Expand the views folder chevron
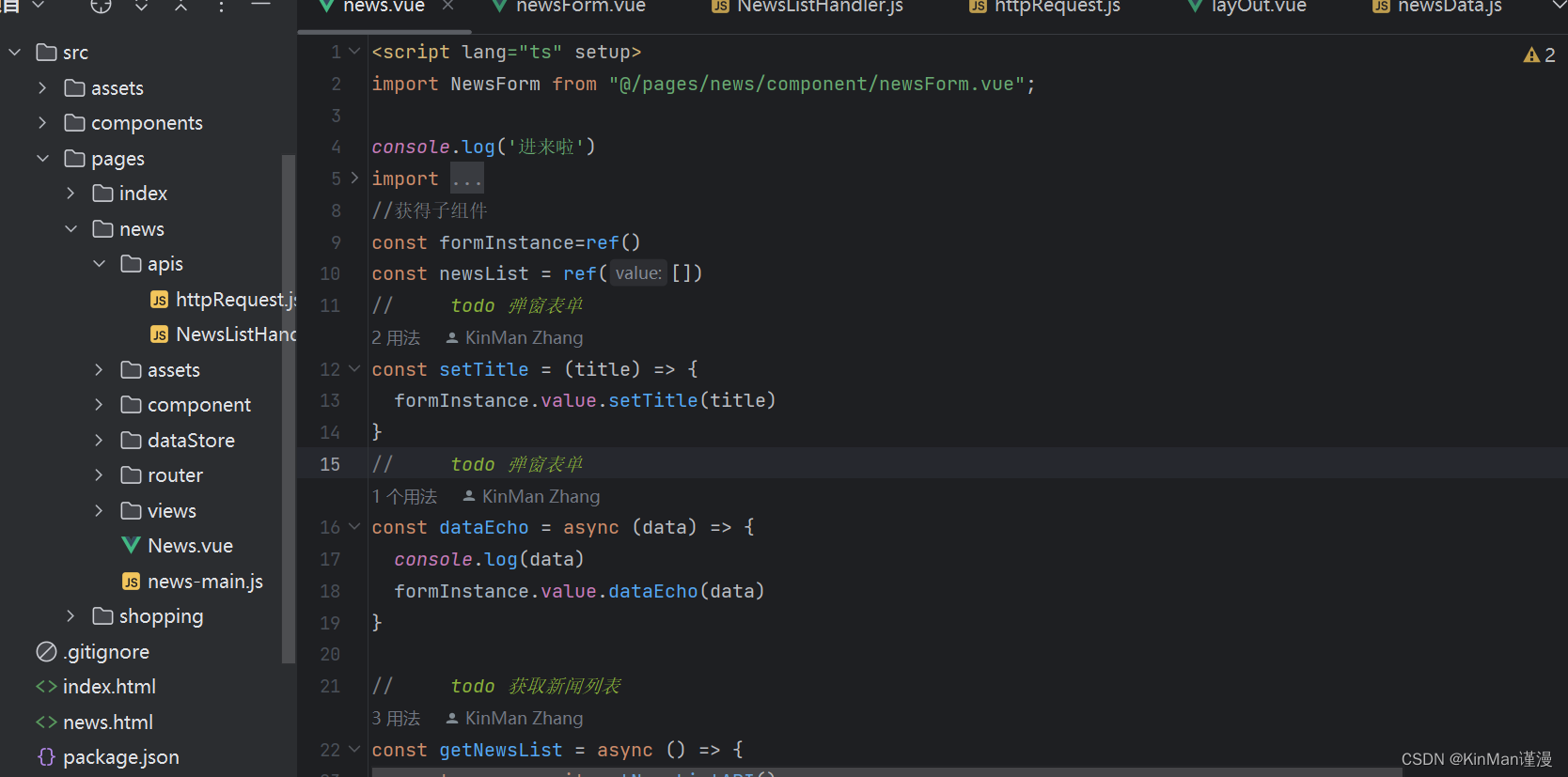 pyautogui.click(x=99, y=511)
